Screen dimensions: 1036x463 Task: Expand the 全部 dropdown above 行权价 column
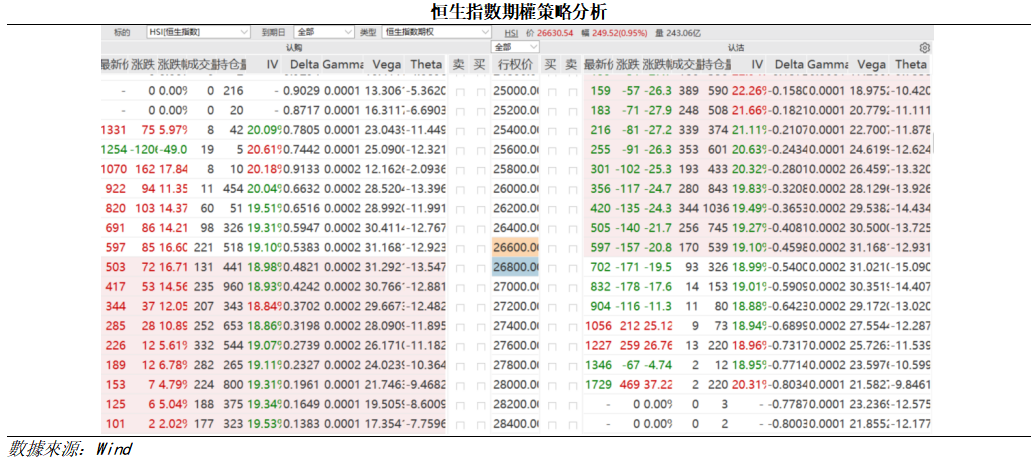click(515, 48)
